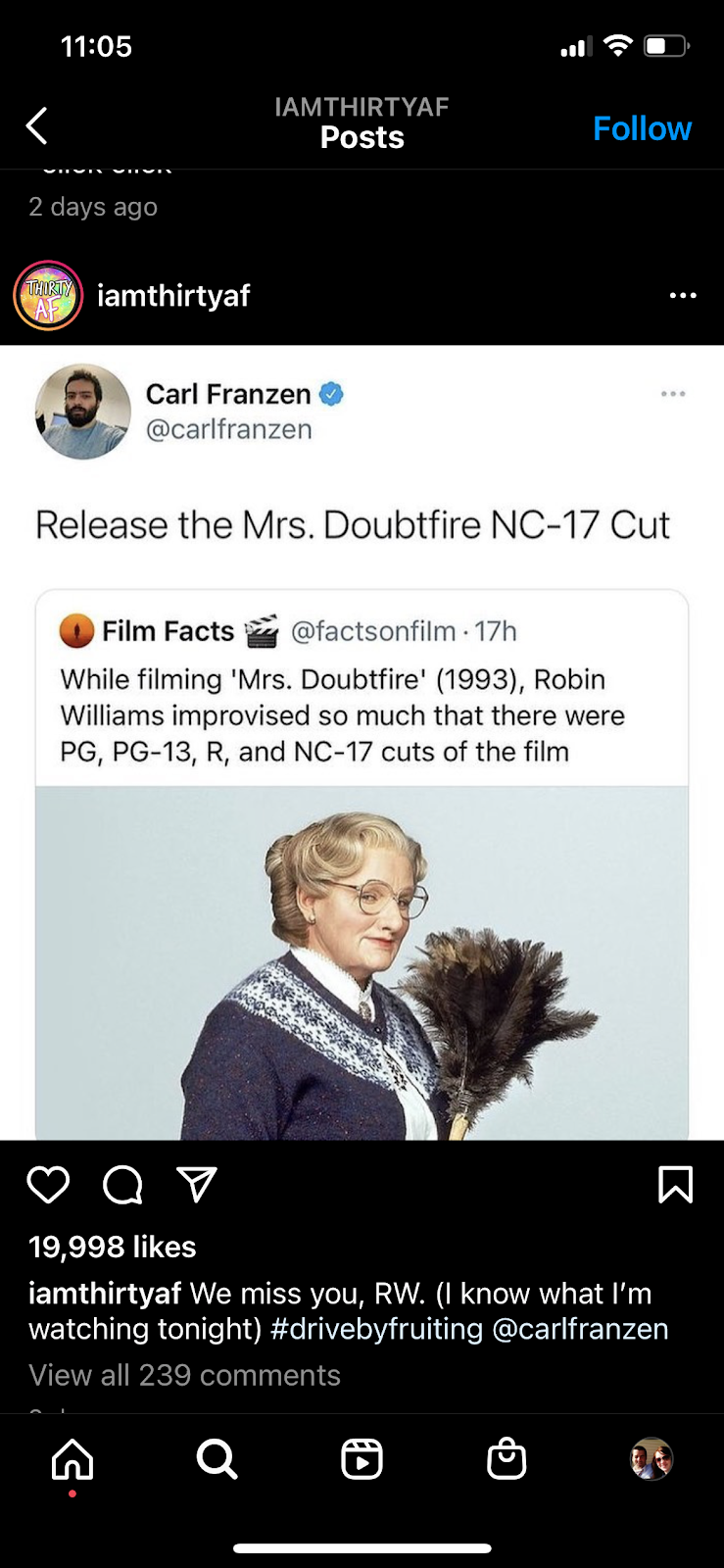
Task: Open iamthirtyaf profile picture story ring
Action: click(47, 295)
